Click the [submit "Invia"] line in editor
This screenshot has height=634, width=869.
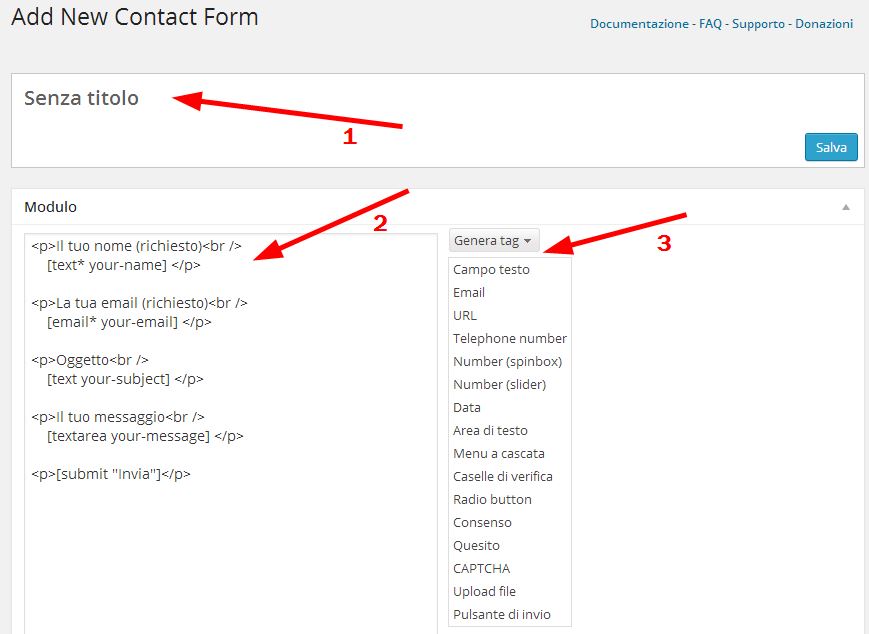pyautogui.click(x=111, y=474)
